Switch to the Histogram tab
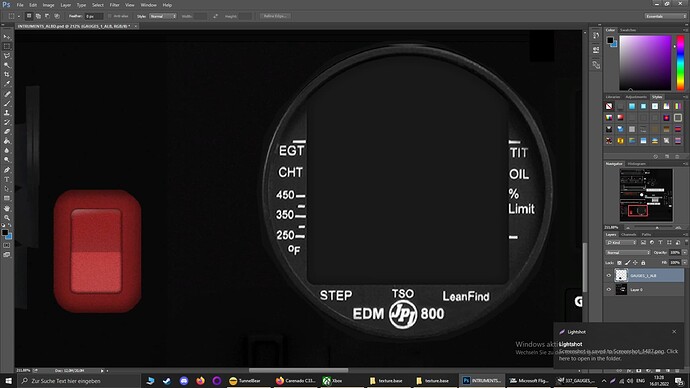This screenshot has height=388, width=690. 636,164
